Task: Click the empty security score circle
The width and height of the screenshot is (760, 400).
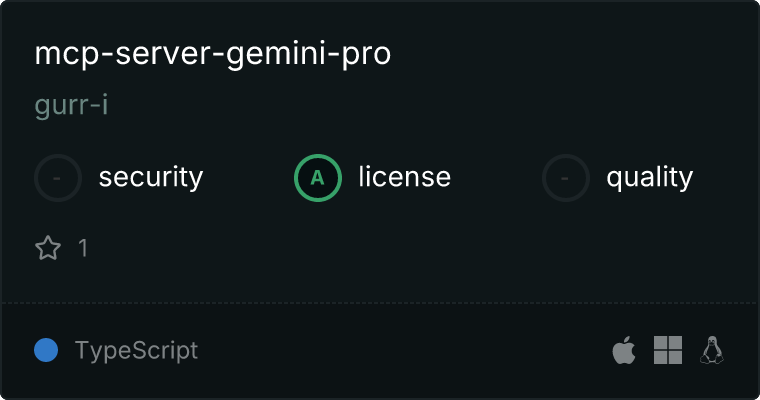Action: [x=58, y=178]
